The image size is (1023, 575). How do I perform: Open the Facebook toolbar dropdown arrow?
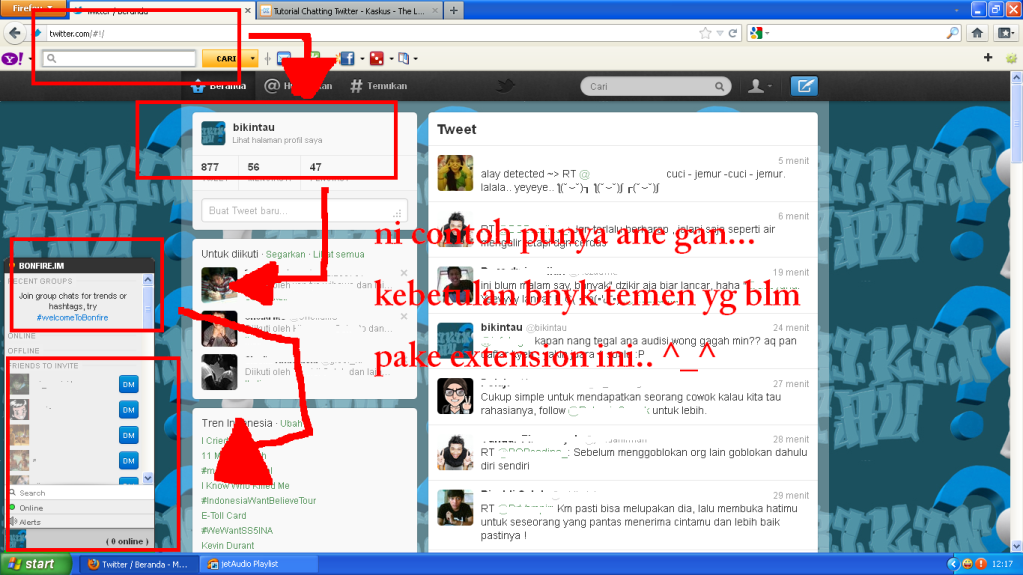click(x=362, y=59)
